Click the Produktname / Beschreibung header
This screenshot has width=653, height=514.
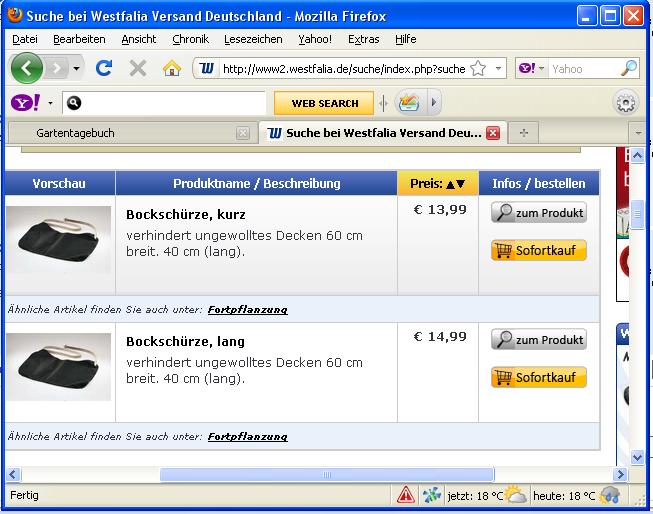tap(256, 183)
